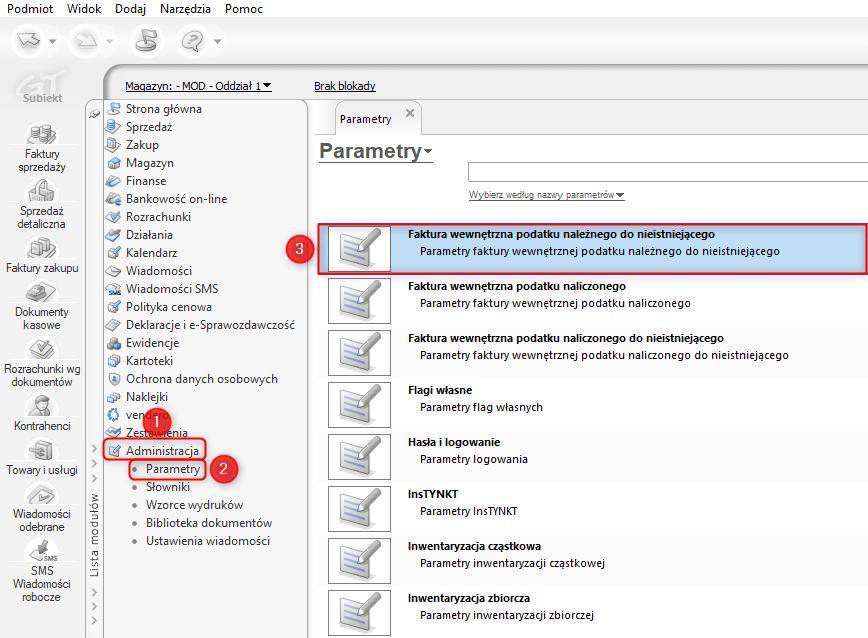
Task: Open Wzorce wydruków in module tree
Action: [x=194, y=505]
